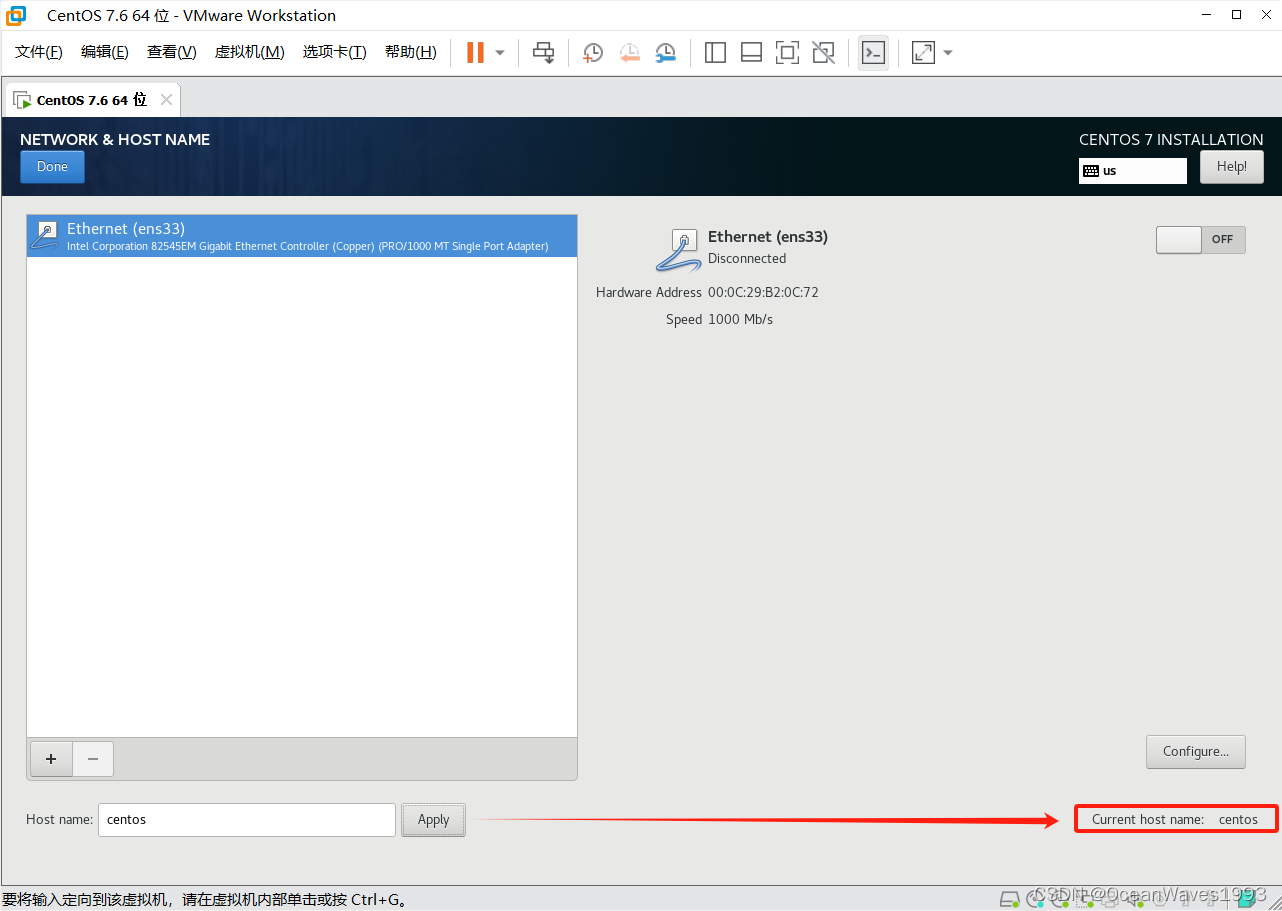Click the blue Done button
This screenshot has width=1282, height=911.
coord(52,167)
